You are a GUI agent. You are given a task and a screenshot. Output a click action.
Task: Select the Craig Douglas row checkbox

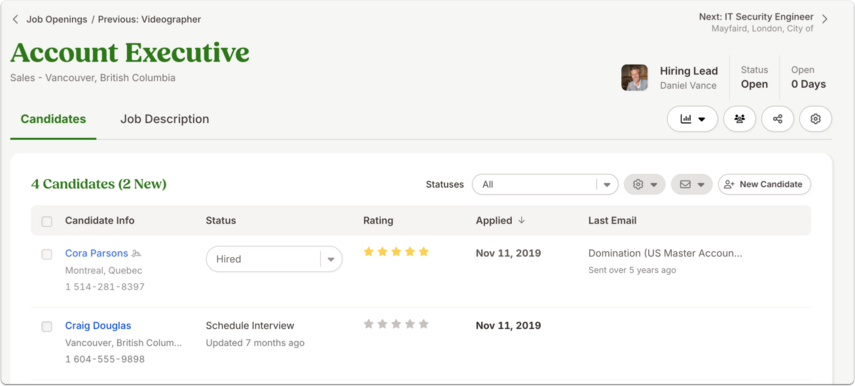coord(47,327)
